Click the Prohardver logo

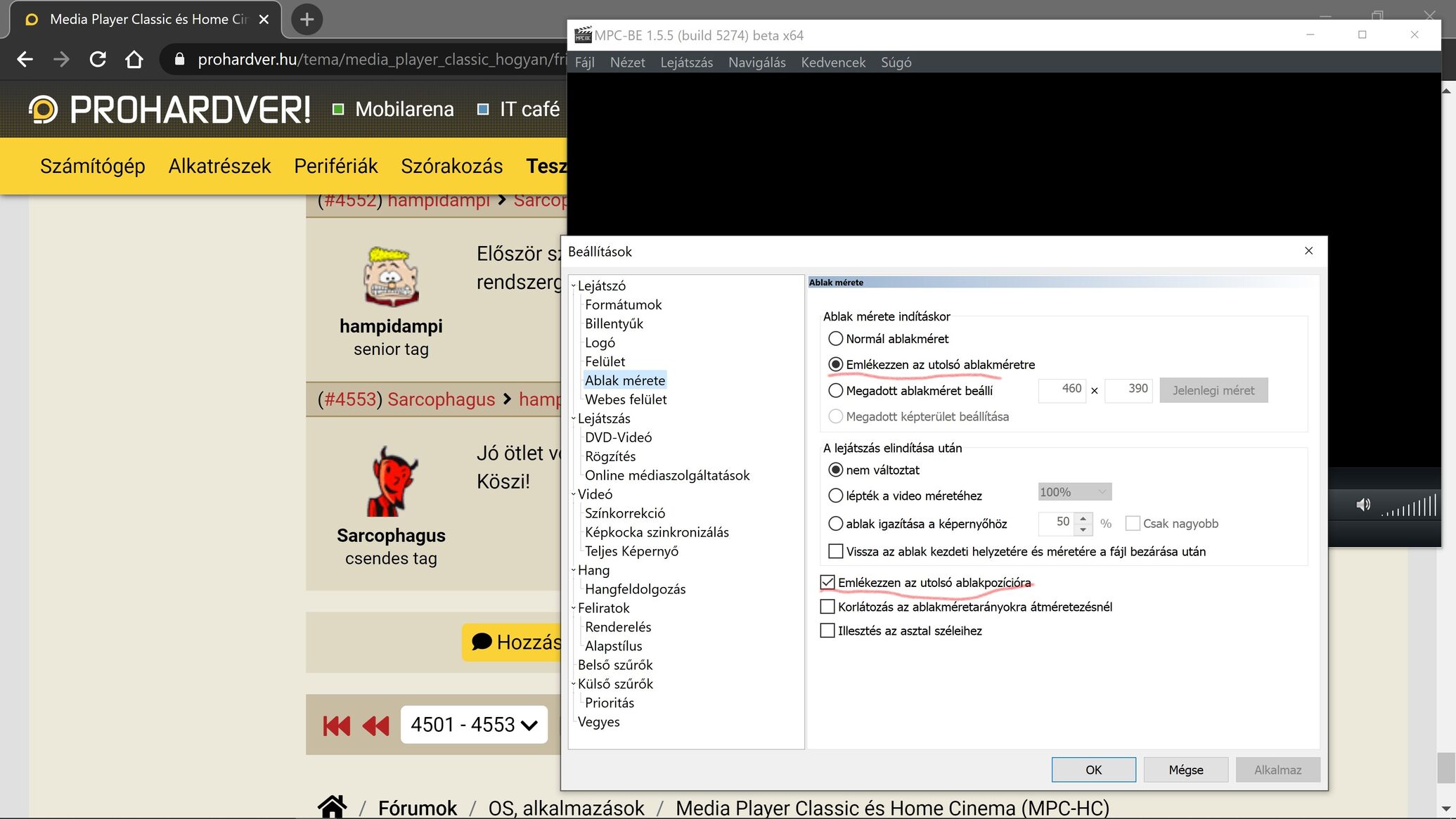[169, 110]
